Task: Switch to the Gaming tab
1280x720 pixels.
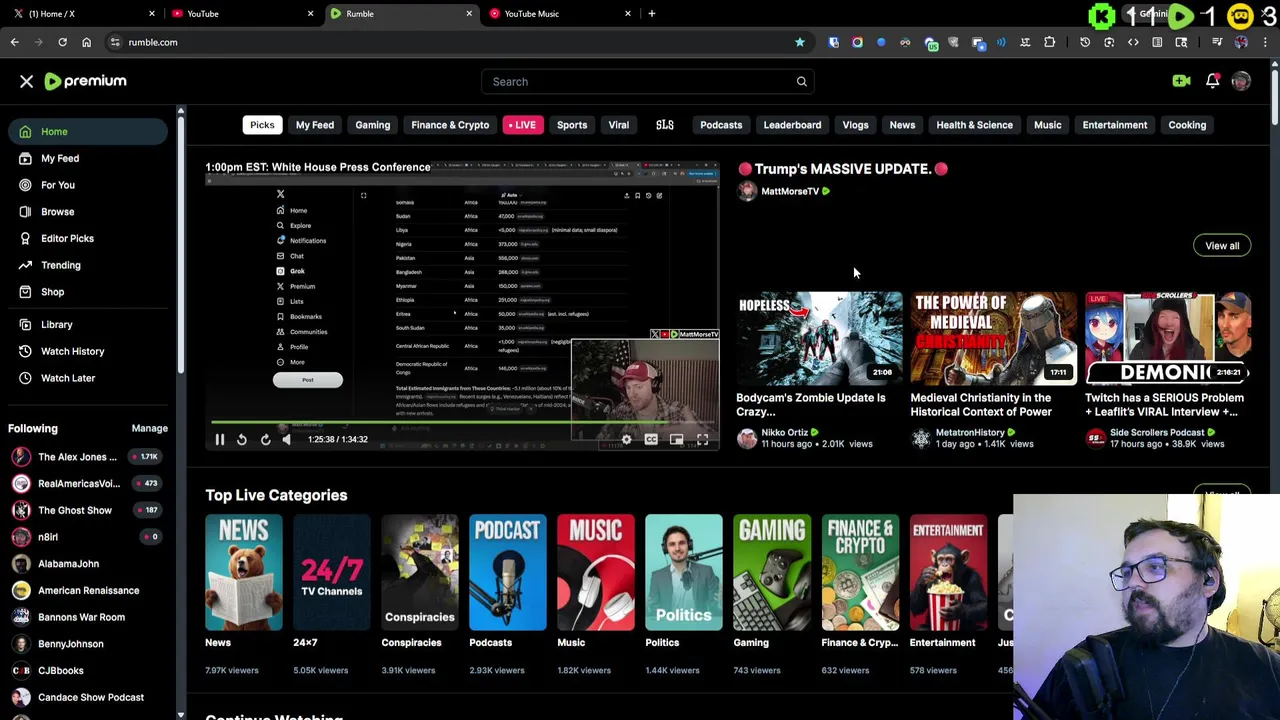Action: (x=372, y=125)
